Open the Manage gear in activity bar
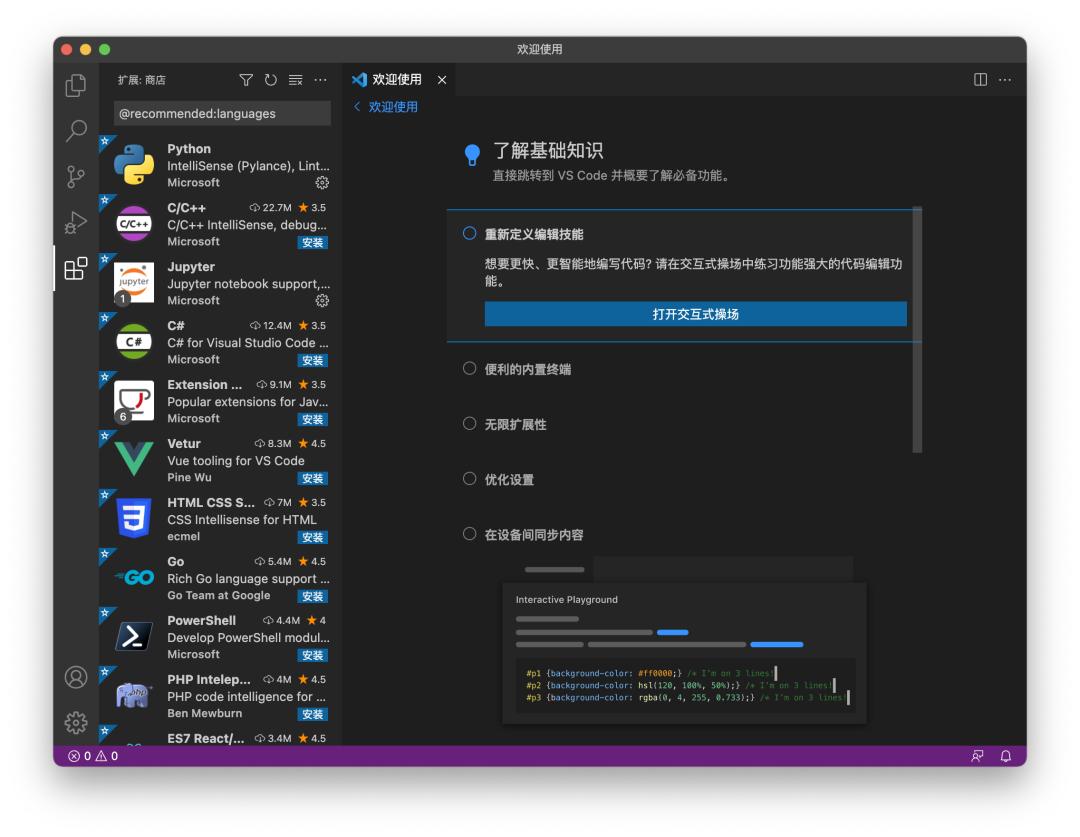Image resolution: width=1080 pixels, height=837 pixels. click(76, 723)
